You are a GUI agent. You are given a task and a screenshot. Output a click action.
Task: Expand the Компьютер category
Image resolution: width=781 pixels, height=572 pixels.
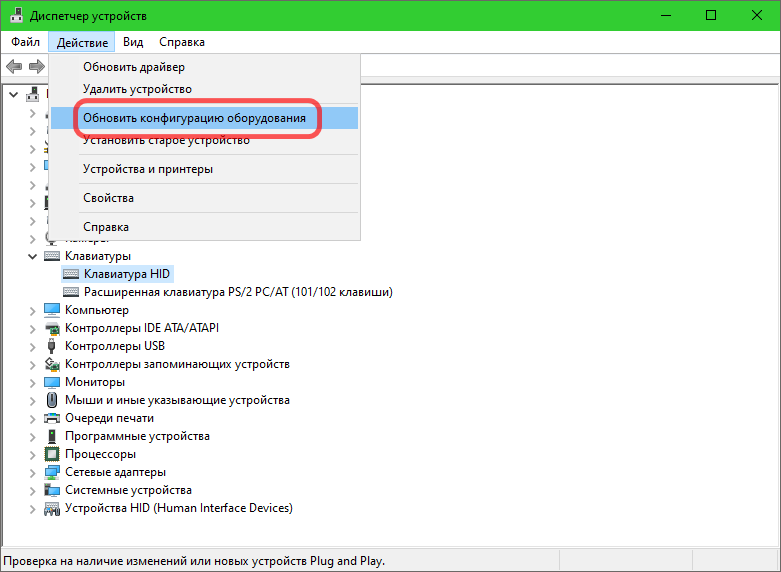point(32,310)
